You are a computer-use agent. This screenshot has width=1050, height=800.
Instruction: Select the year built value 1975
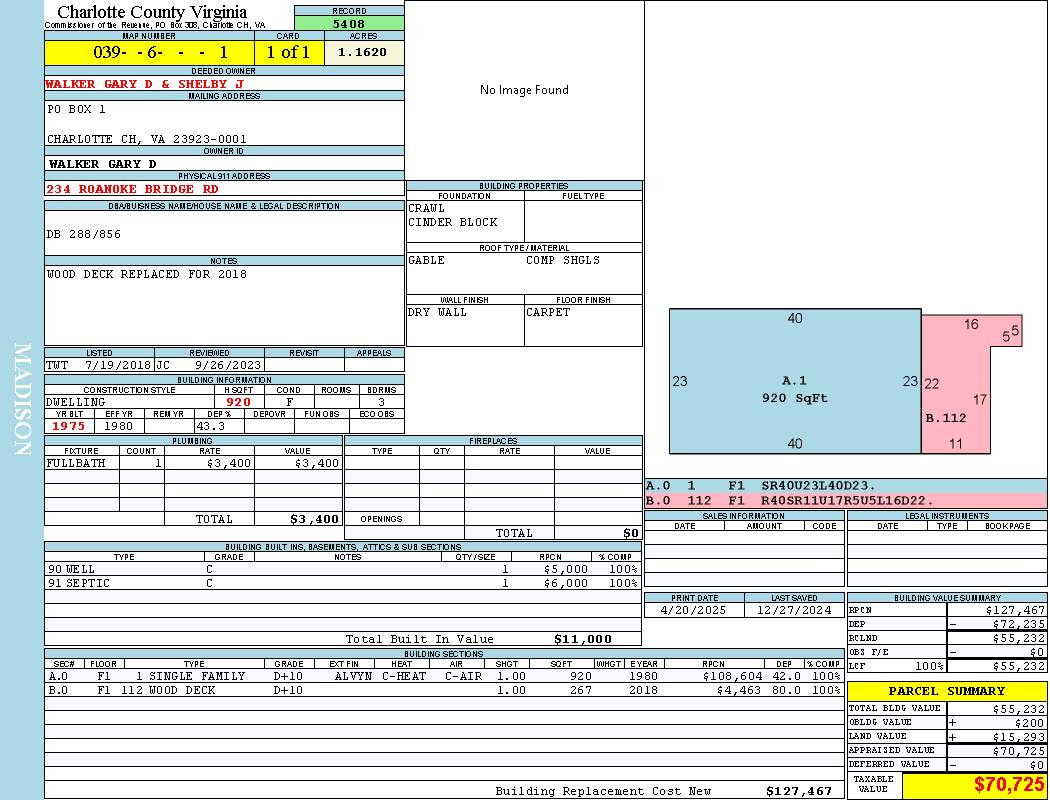pyautogui.click(x=69, y=426)
